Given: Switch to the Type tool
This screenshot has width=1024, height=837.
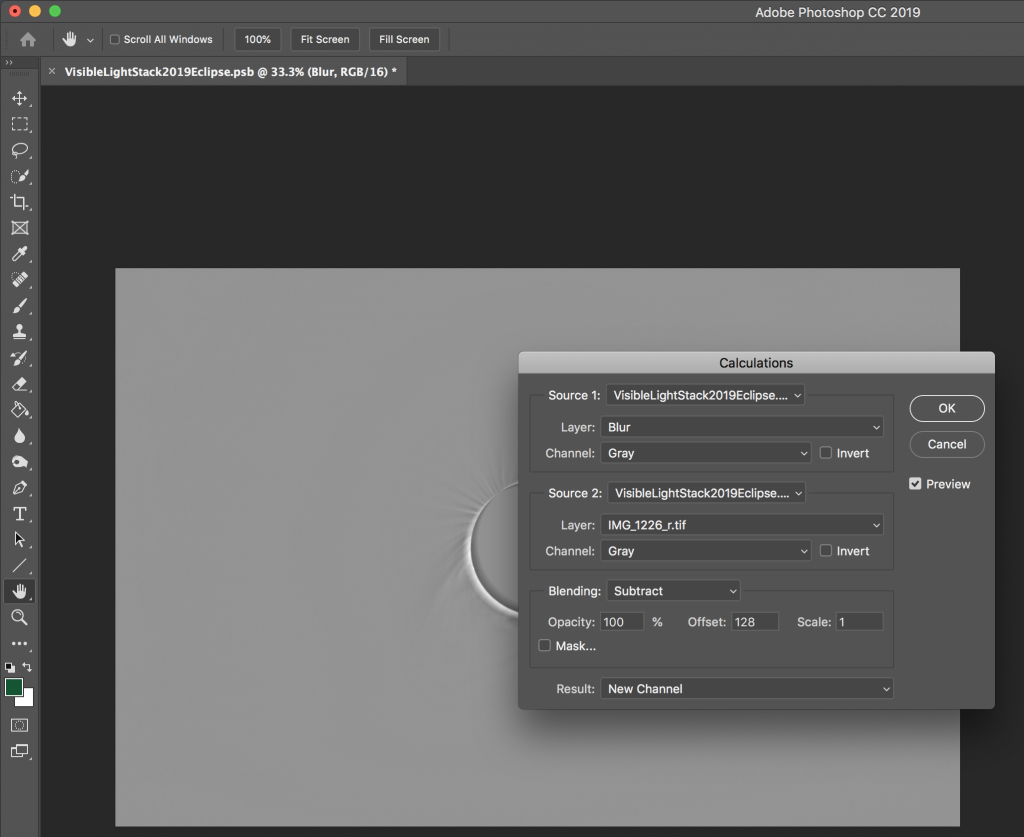Looking at the screenshot, I should point(19,514).
